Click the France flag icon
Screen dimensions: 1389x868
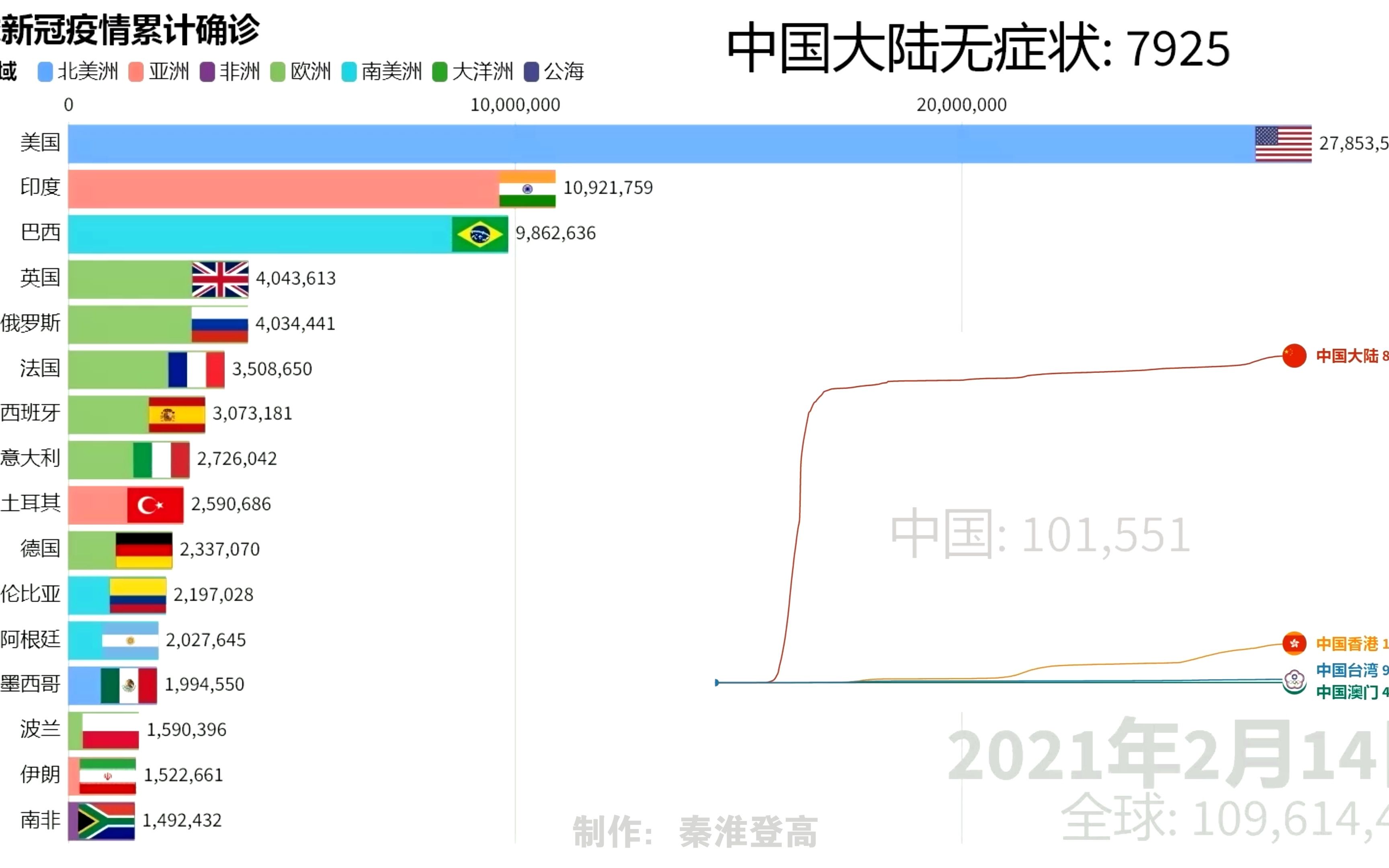click(x=196, y=370)
